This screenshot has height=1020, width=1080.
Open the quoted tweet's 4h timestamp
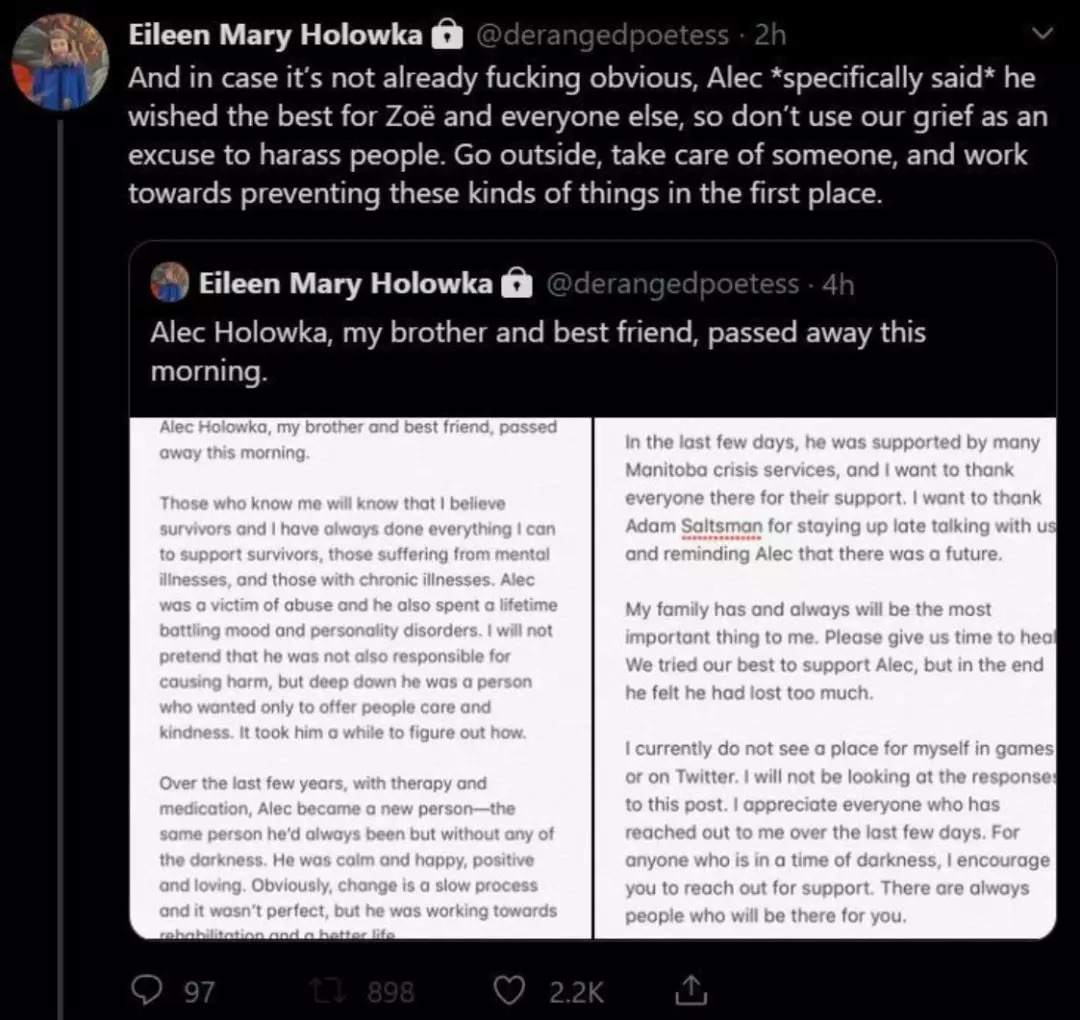[x=838, y=284]
